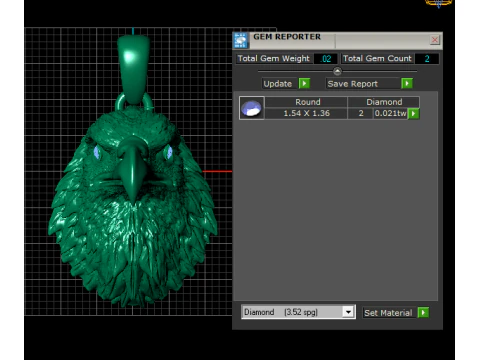Click the Total Gem Weight label
Screen dimensions: 480x360
pyautogui.click(x=274, y=58)
